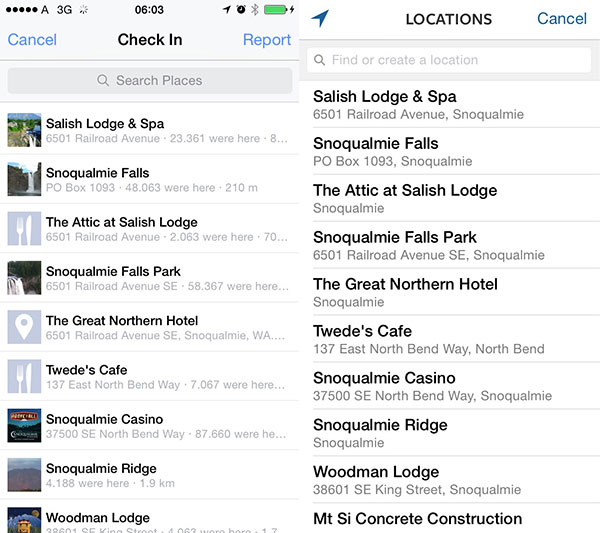Tap the 3G network indicator
Viewport: 600px width, 533px height.
(x=64, y=10)
